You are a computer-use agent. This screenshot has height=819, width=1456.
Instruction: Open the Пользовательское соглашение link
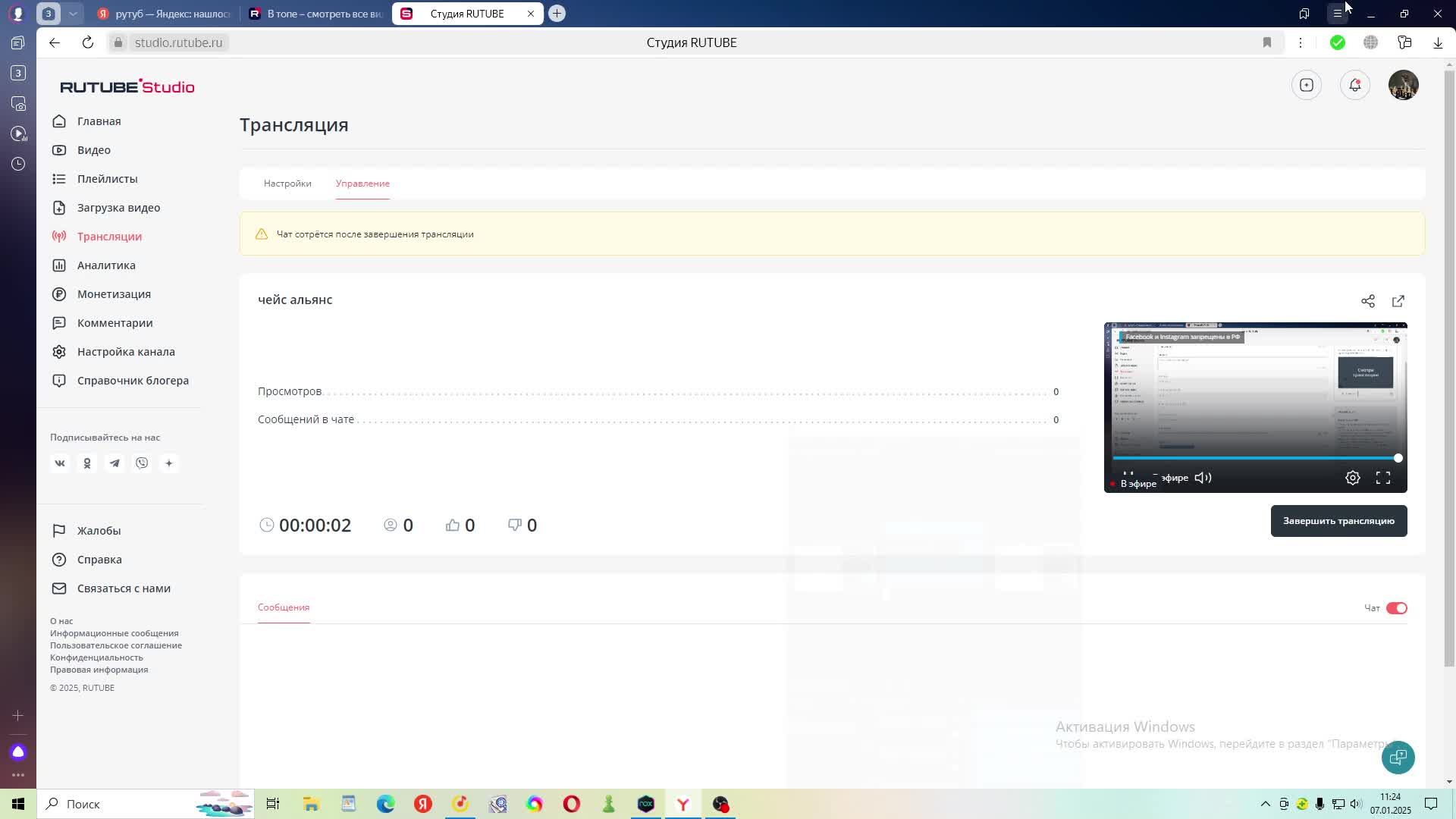point(116,645)
